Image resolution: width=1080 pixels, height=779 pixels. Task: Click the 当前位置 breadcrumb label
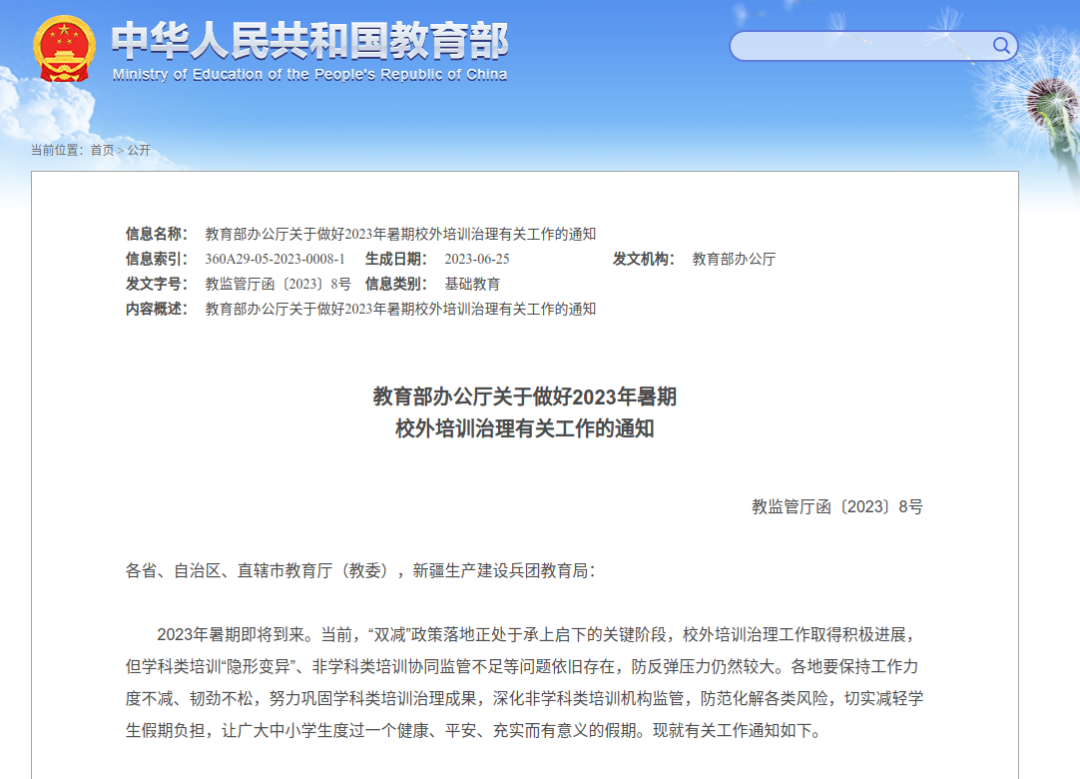pyautogui.click(x=57, y=150)
